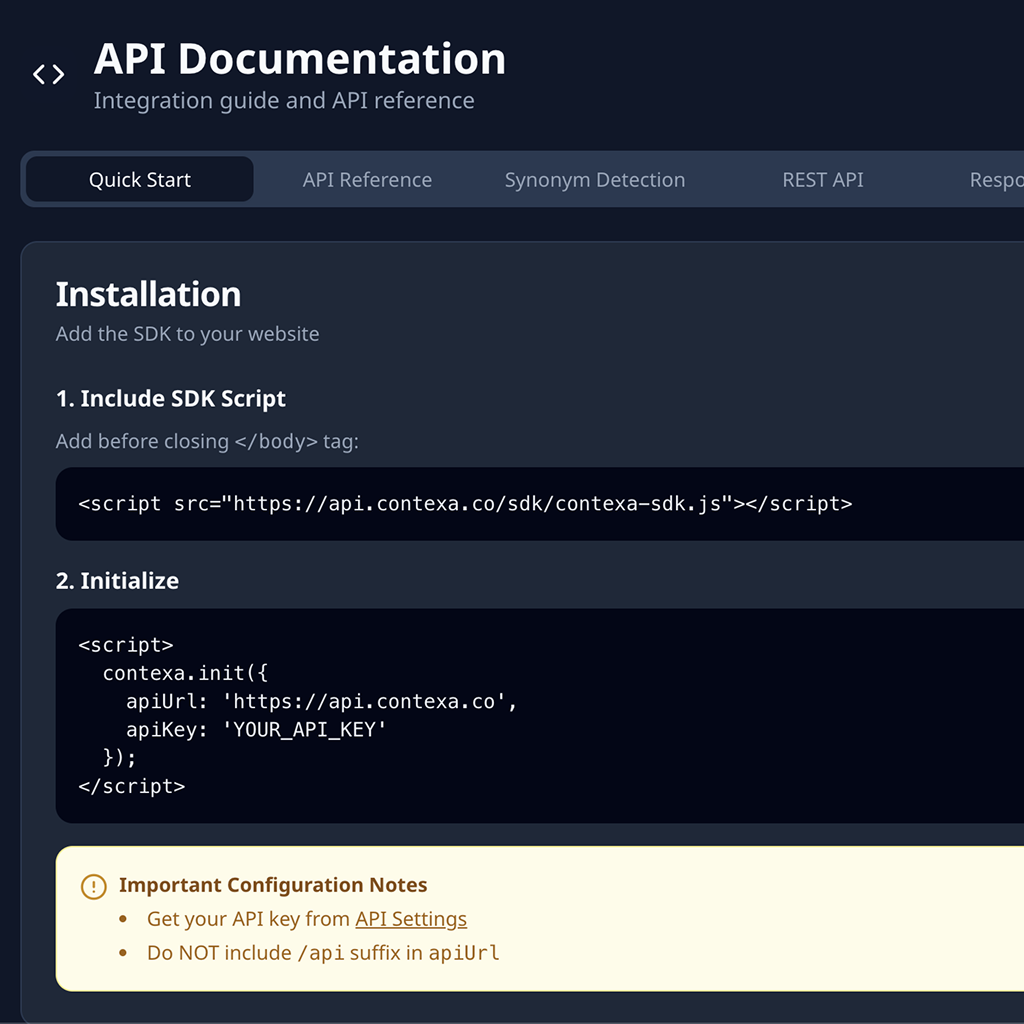Viewport: 1024px width, 1024px height.
Task: Click the 'Do NOT include /api suffix' note
Action: (x=322, y=953)
